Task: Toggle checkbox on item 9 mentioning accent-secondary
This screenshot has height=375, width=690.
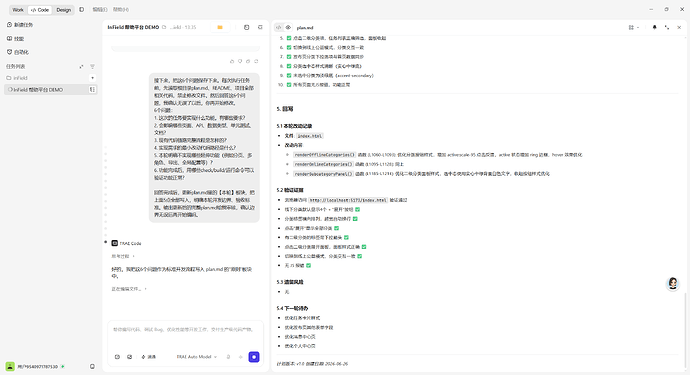Action: (x=289, y=75)
